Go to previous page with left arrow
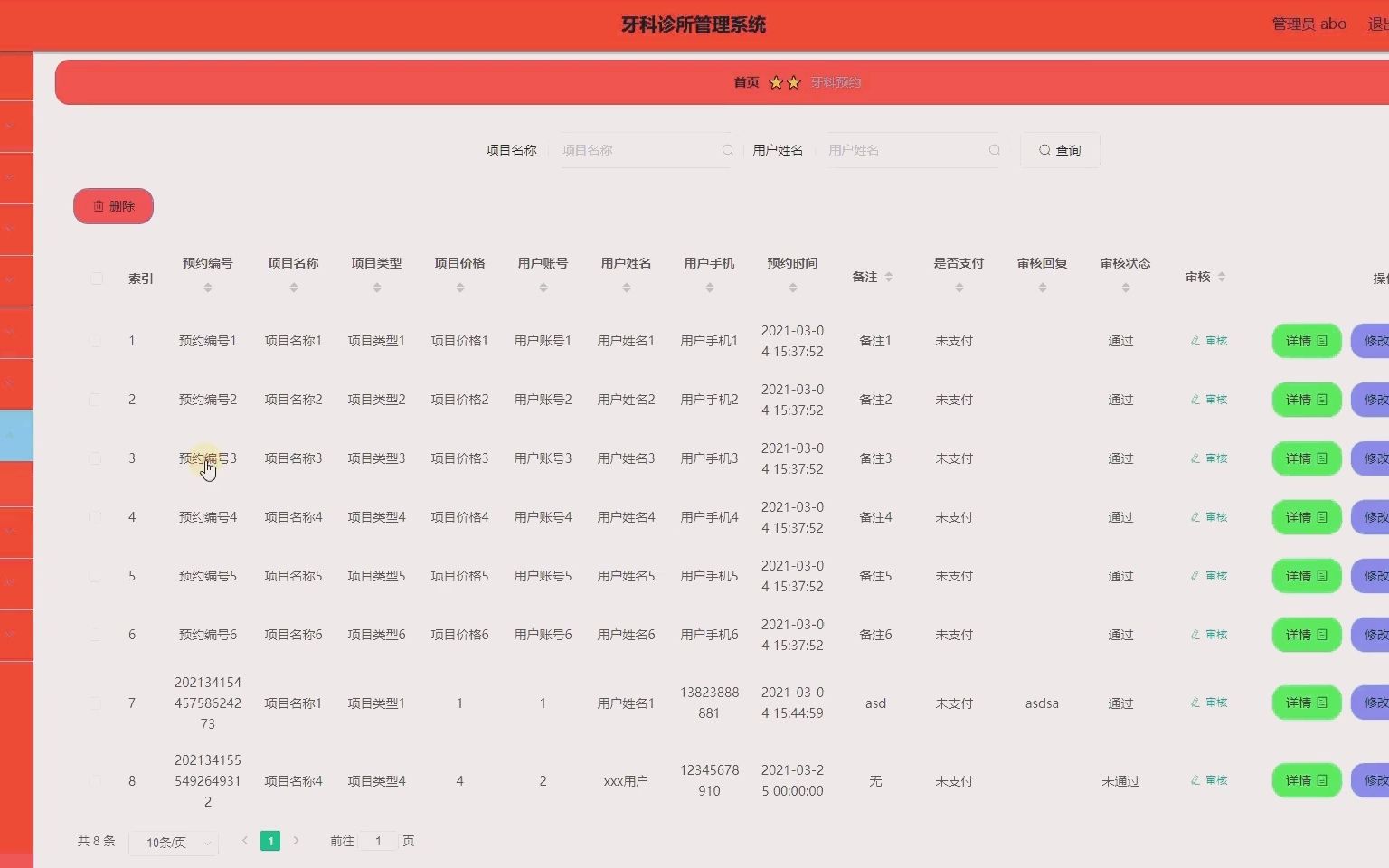Screen dimensions: 1389x868 click(244, 841)
